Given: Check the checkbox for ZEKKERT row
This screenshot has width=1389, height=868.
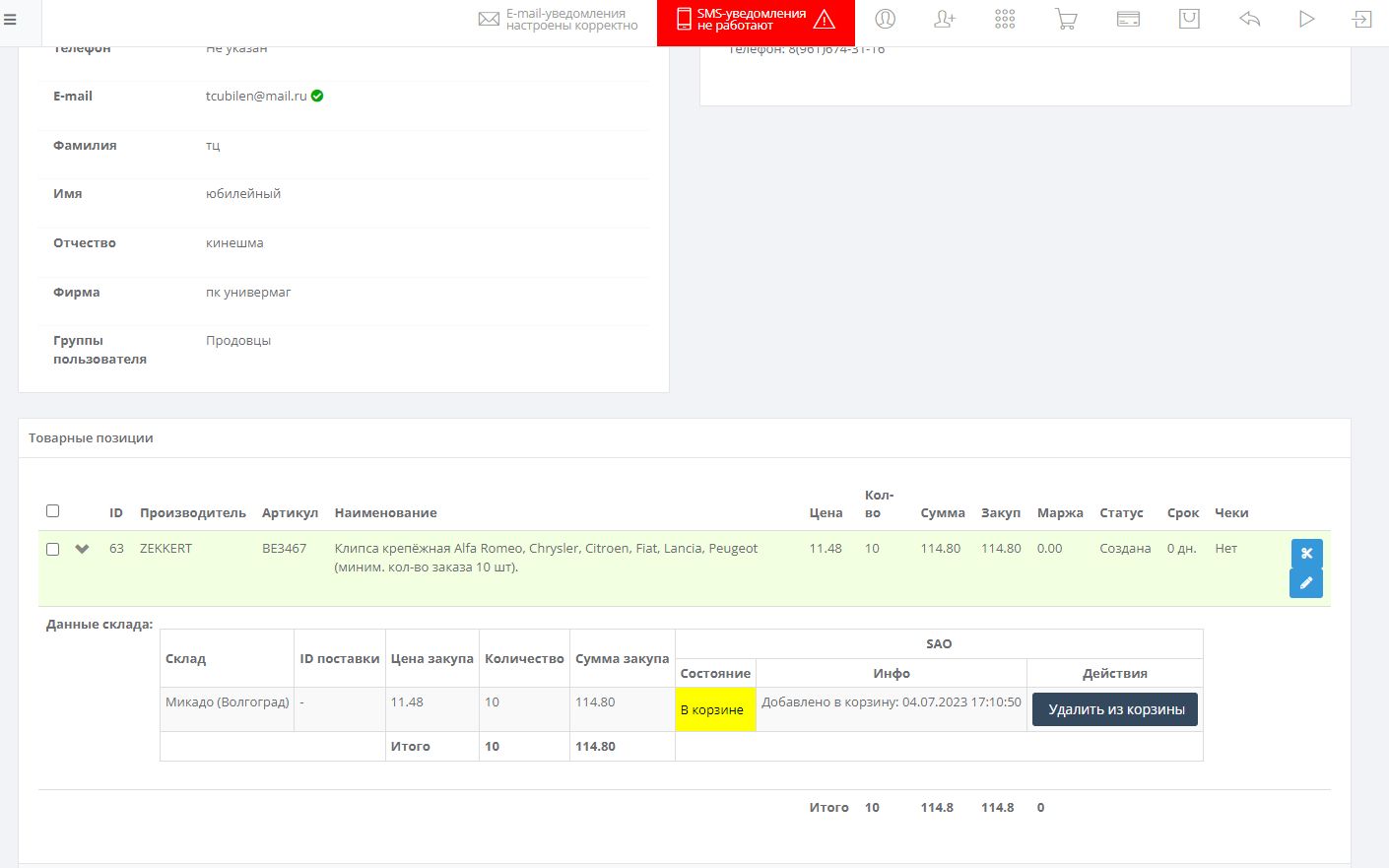Looking at the screenshot, I should pyautogui.click(x=53, y=549).
